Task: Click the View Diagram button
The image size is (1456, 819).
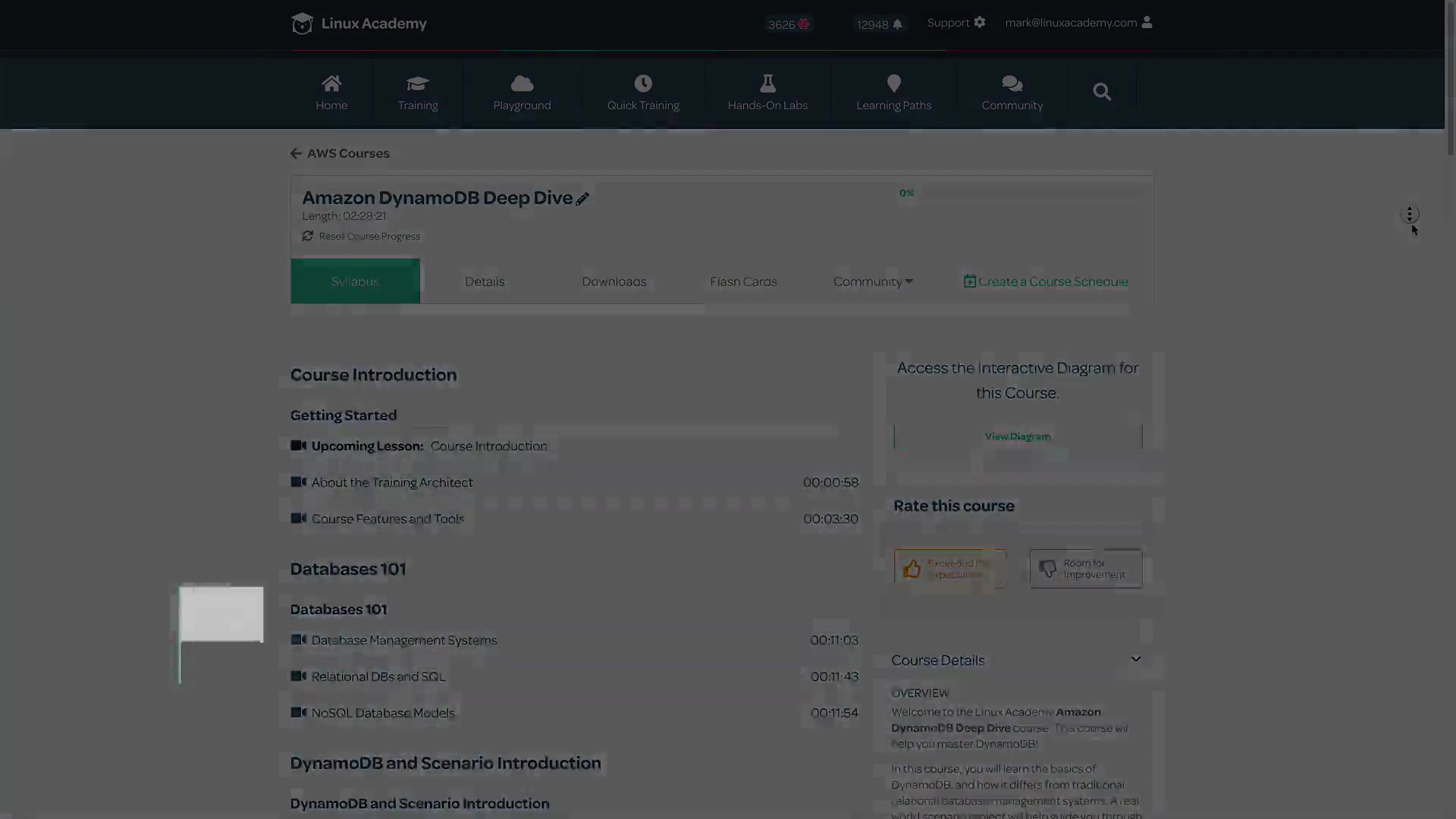Action: [x=1017, y=437]
